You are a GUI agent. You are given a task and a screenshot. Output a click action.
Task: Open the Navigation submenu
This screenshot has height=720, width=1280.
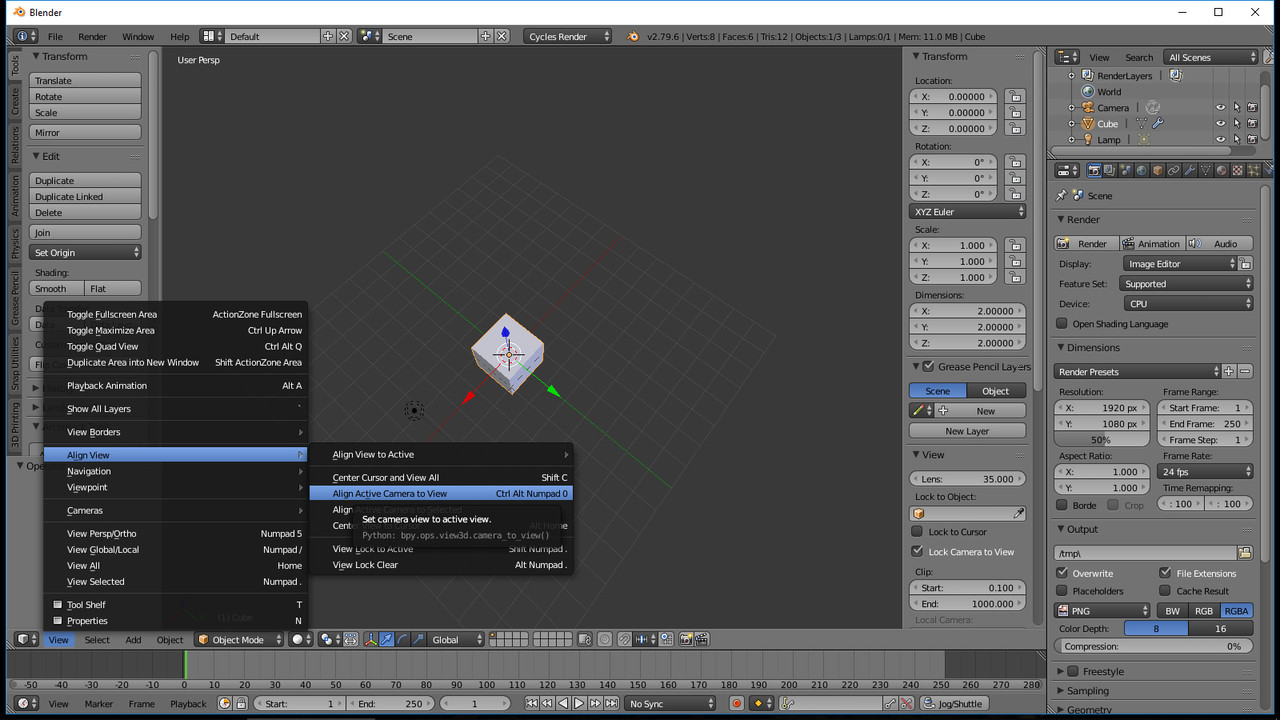point(175,471)
